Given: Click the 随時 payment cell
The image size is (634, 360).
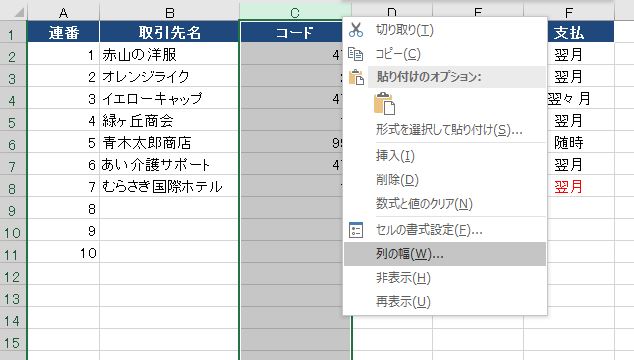Looking at the screenshot, I should [581, 142].
